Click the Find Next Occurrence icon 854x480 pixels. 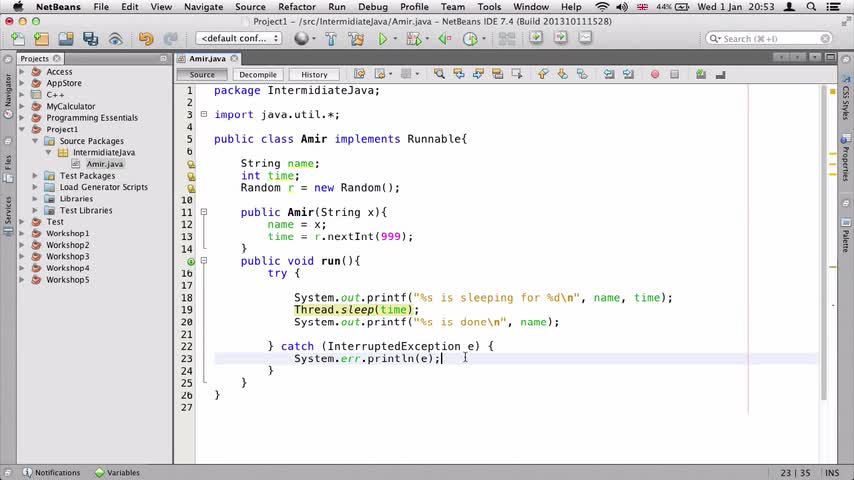click(x=478, y=74)
